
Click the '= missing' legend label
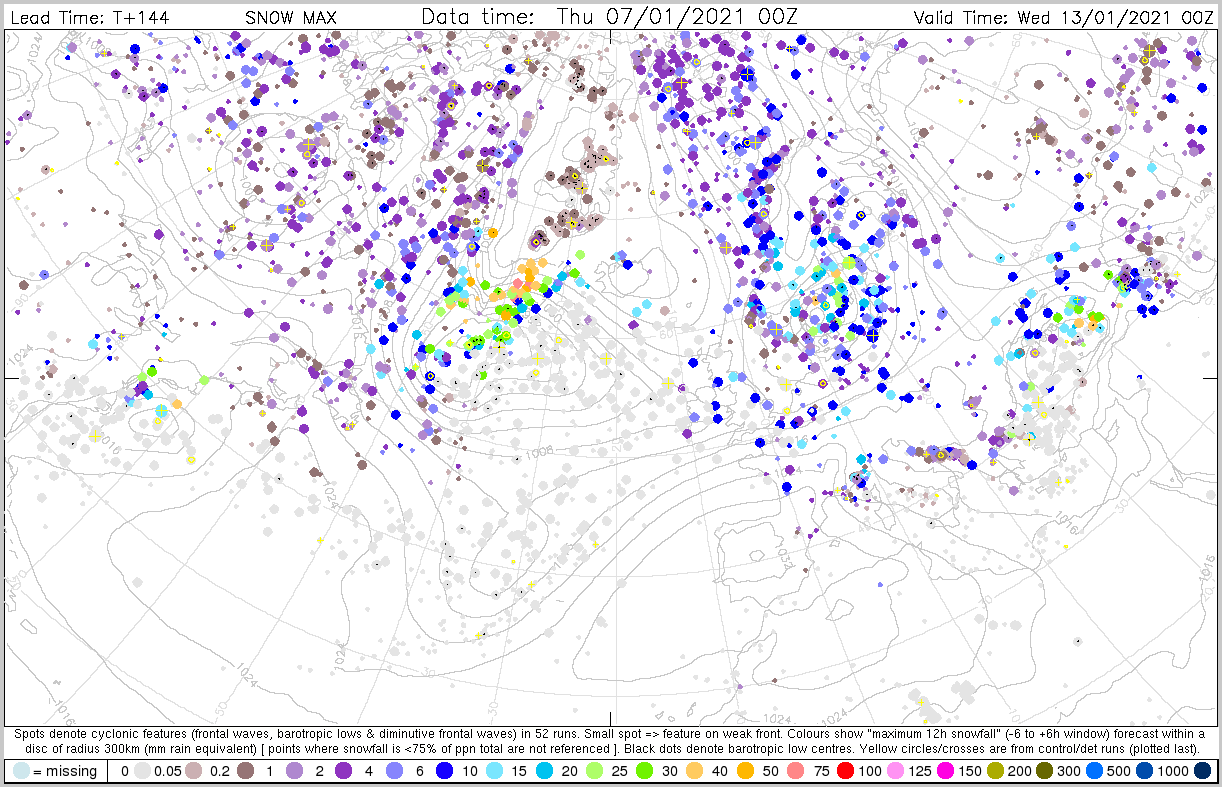pos(64,771)
